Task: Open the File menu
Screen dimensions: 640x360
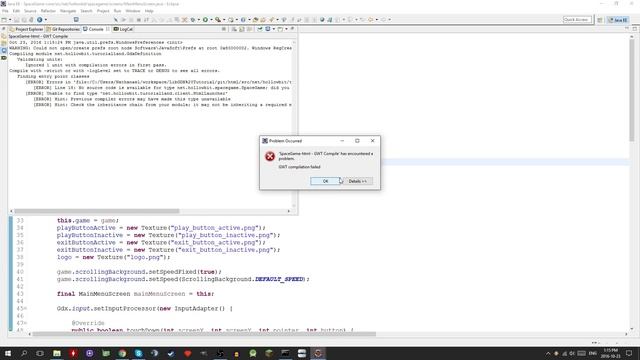Action: [x=5, y=11]
